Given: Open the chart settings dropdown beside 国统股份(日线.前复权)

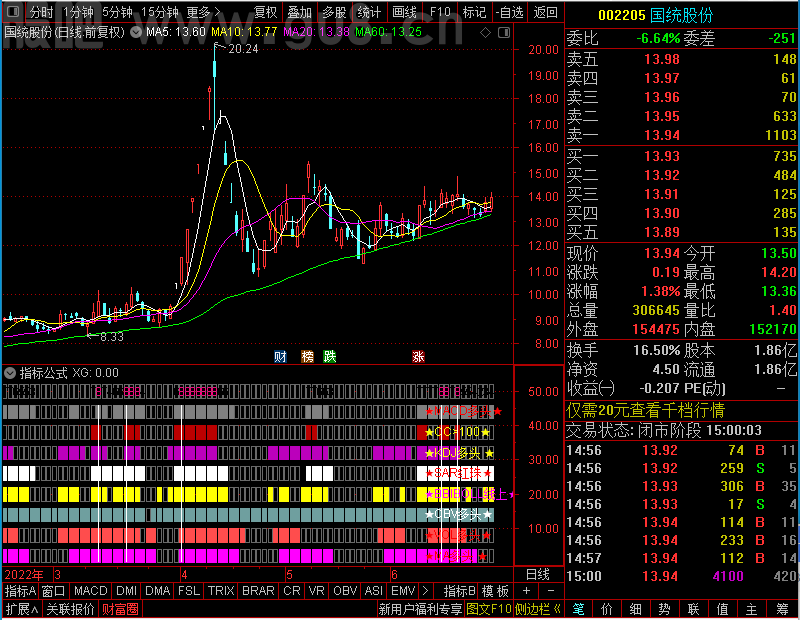Looking at the screenshot, I should 136,32.
